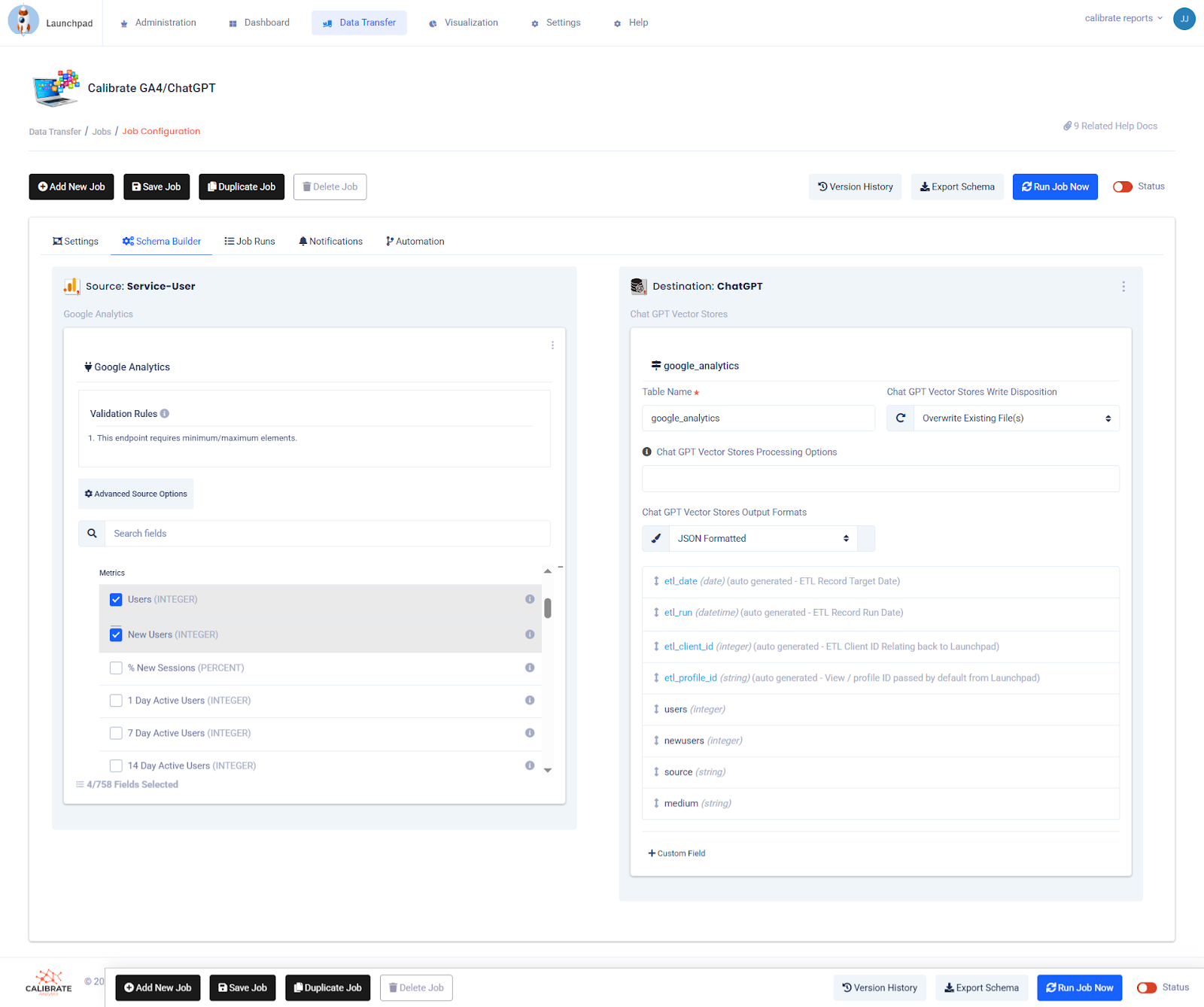Click the brush icon beside JSON Formatted
This screenshot has width=1204, height=1007.
[x=656, y=539]
